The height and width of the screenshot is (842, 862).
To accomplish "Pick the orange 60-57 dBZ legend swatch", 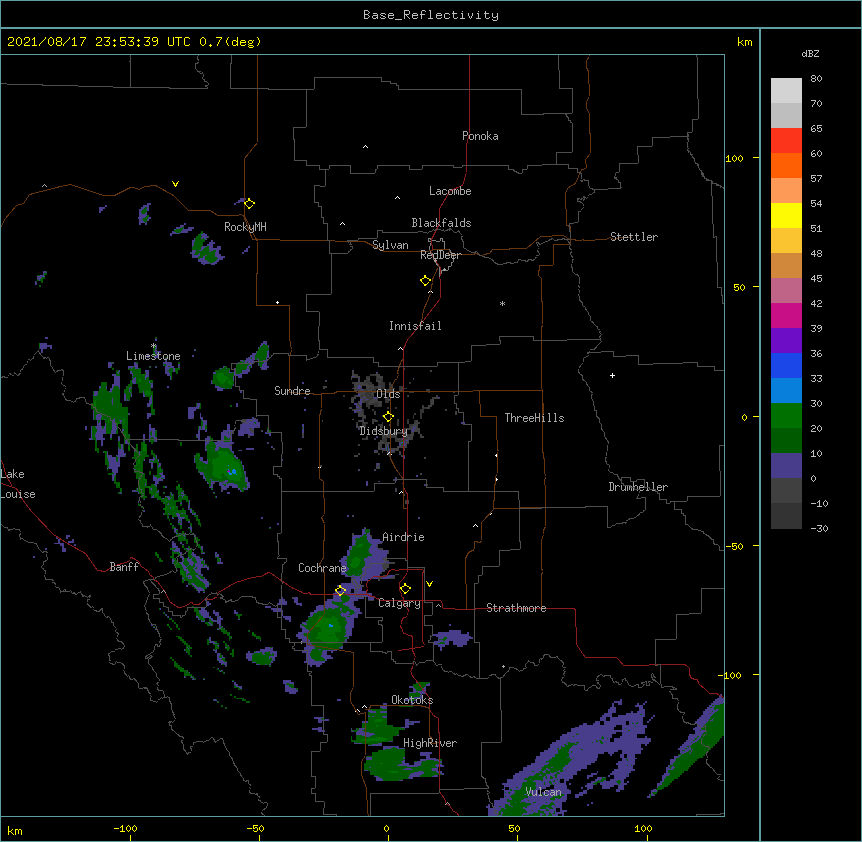I will (x=786, y=166).
